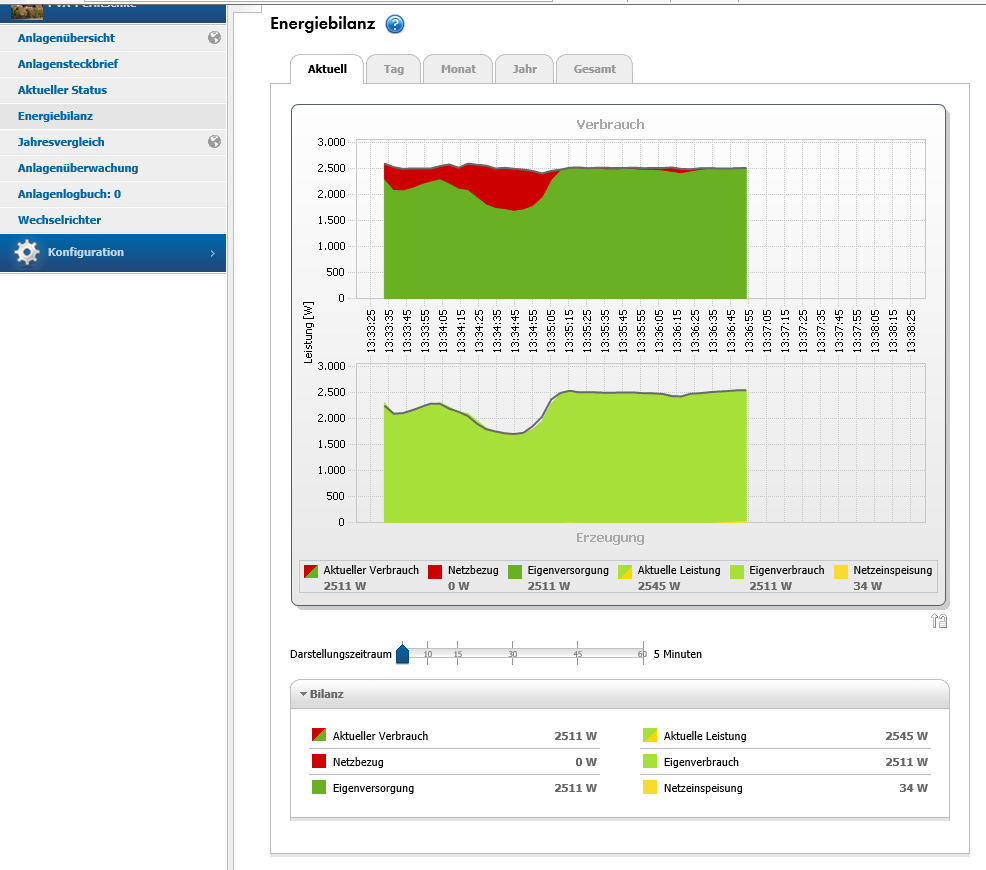Expand the Konfiguration menu arrow
This screenshot has height=870, width=986.
212,254
